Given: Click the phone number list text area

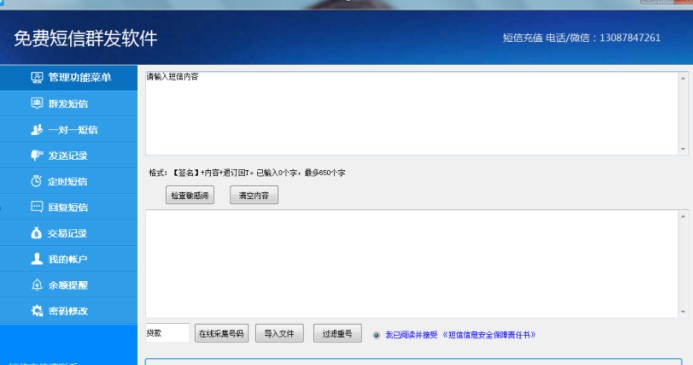Looking at the screenshot, I should [x=412, y=263].
